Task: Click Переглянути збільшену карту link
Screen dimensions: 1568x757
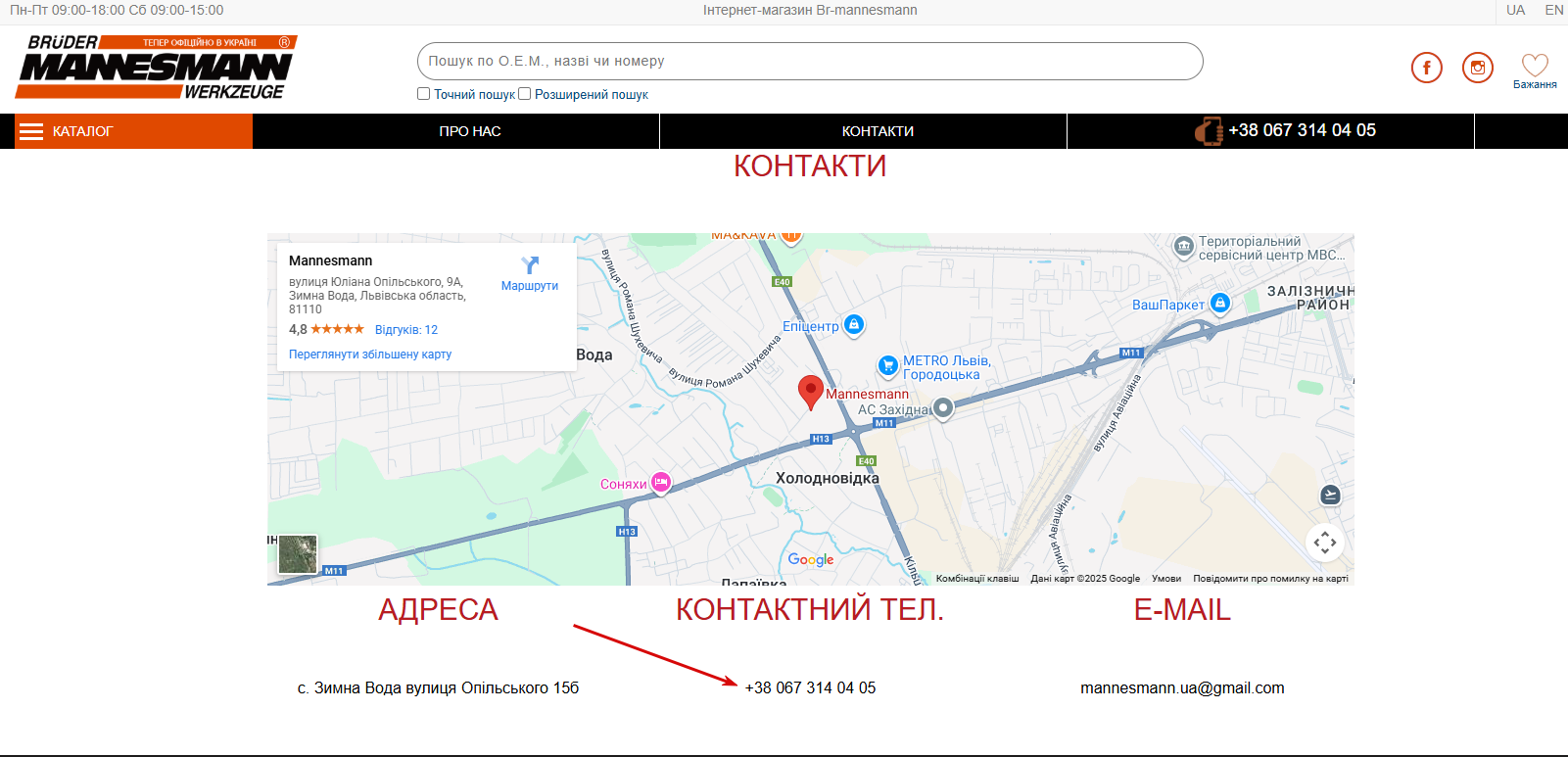Action: point(370,355)
